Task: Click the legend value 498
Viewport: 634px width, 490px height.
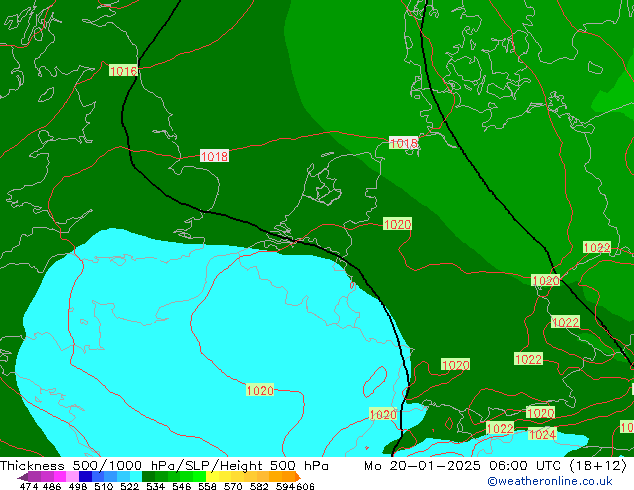Action: pyautogui.click(x=78, y=486)
